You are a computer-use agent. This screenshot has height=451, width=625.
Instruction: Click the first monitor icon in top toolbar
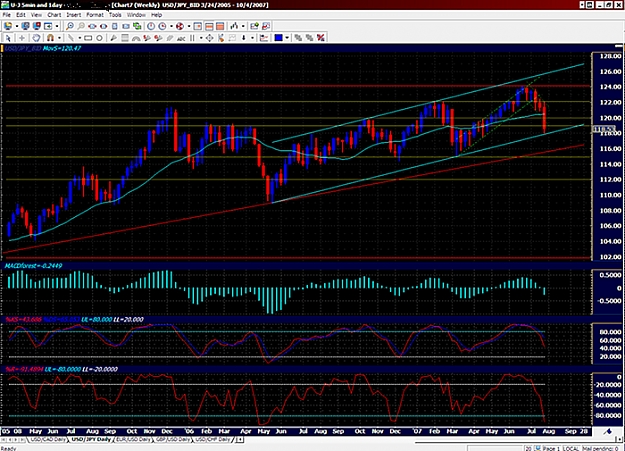pyautogui.click(x=26, y=26)
